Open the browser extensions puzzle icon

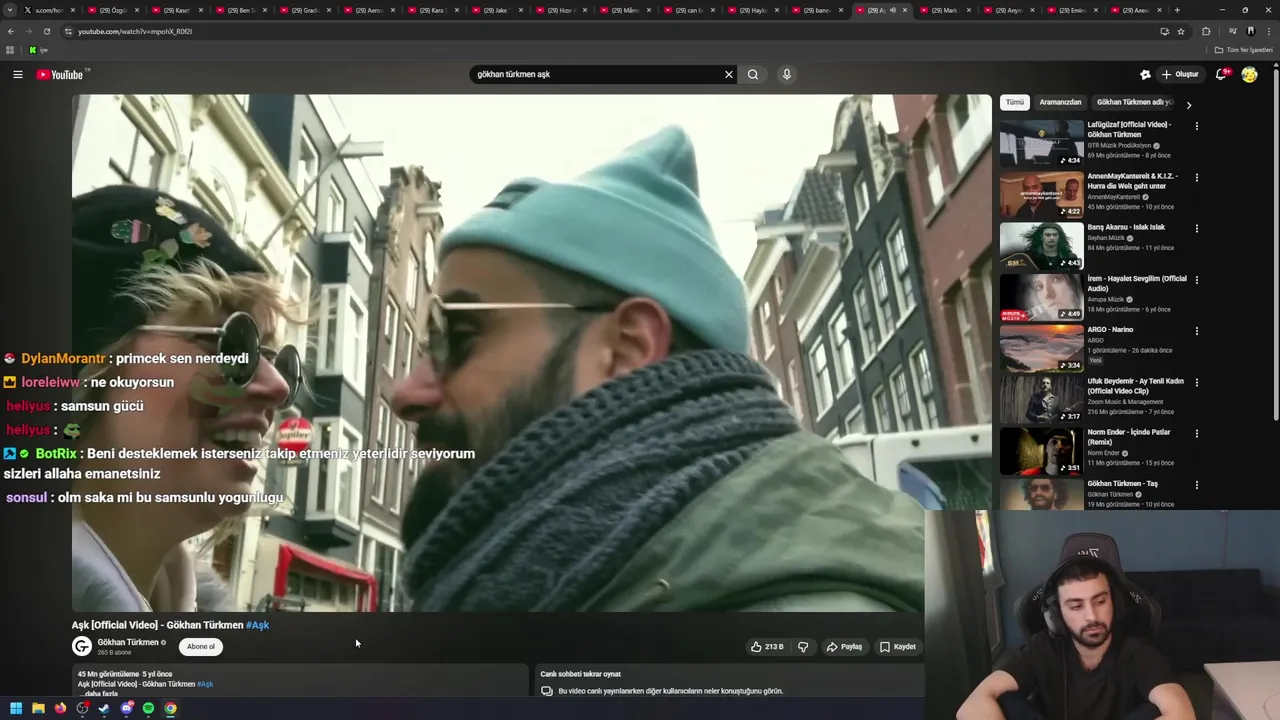click(x=1206, y=31)
